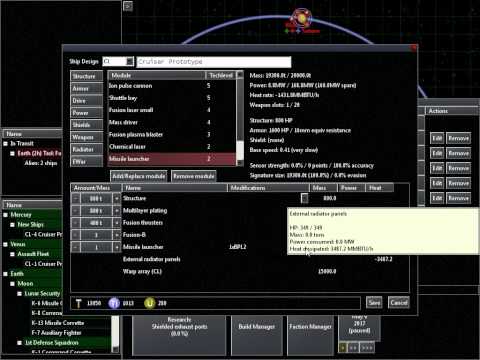Click the Module column header
The image size is (480, 360).
click(157, 75)
